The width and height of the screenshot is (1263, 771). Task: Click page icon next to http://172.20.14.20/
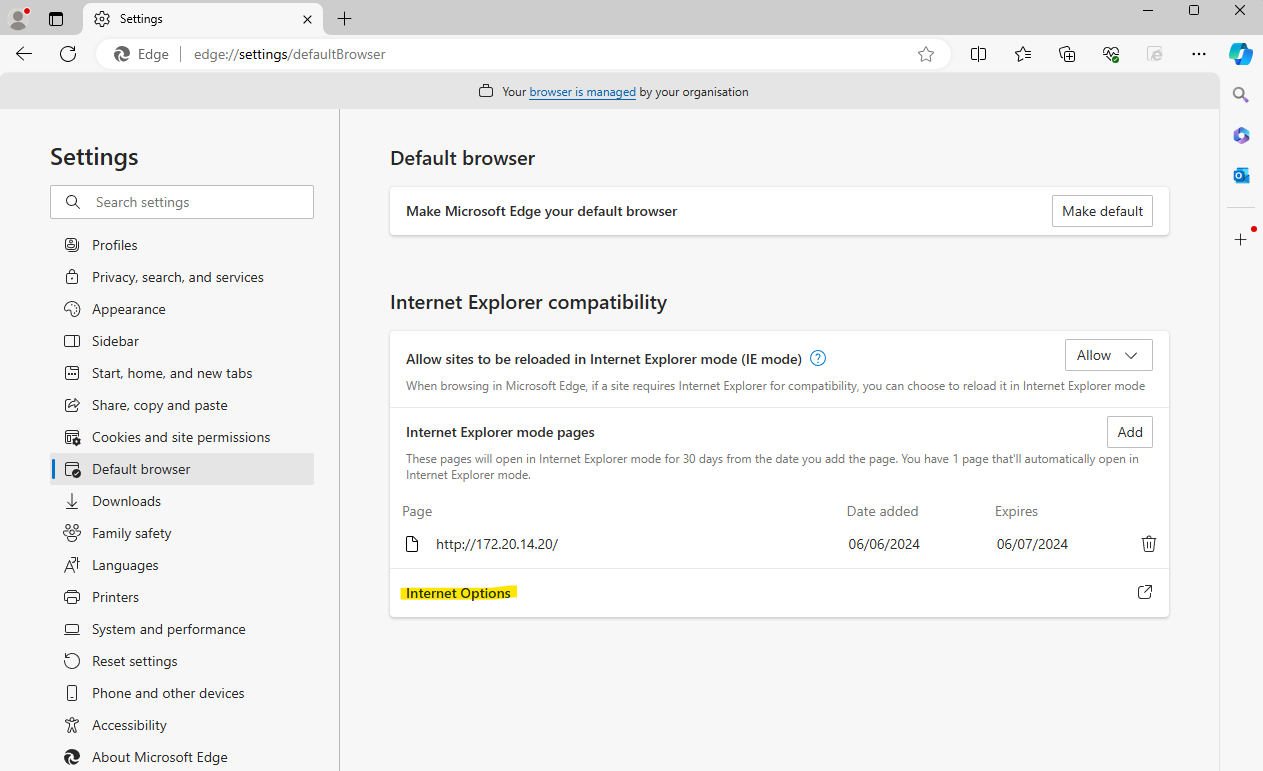(x=412, y=544)
